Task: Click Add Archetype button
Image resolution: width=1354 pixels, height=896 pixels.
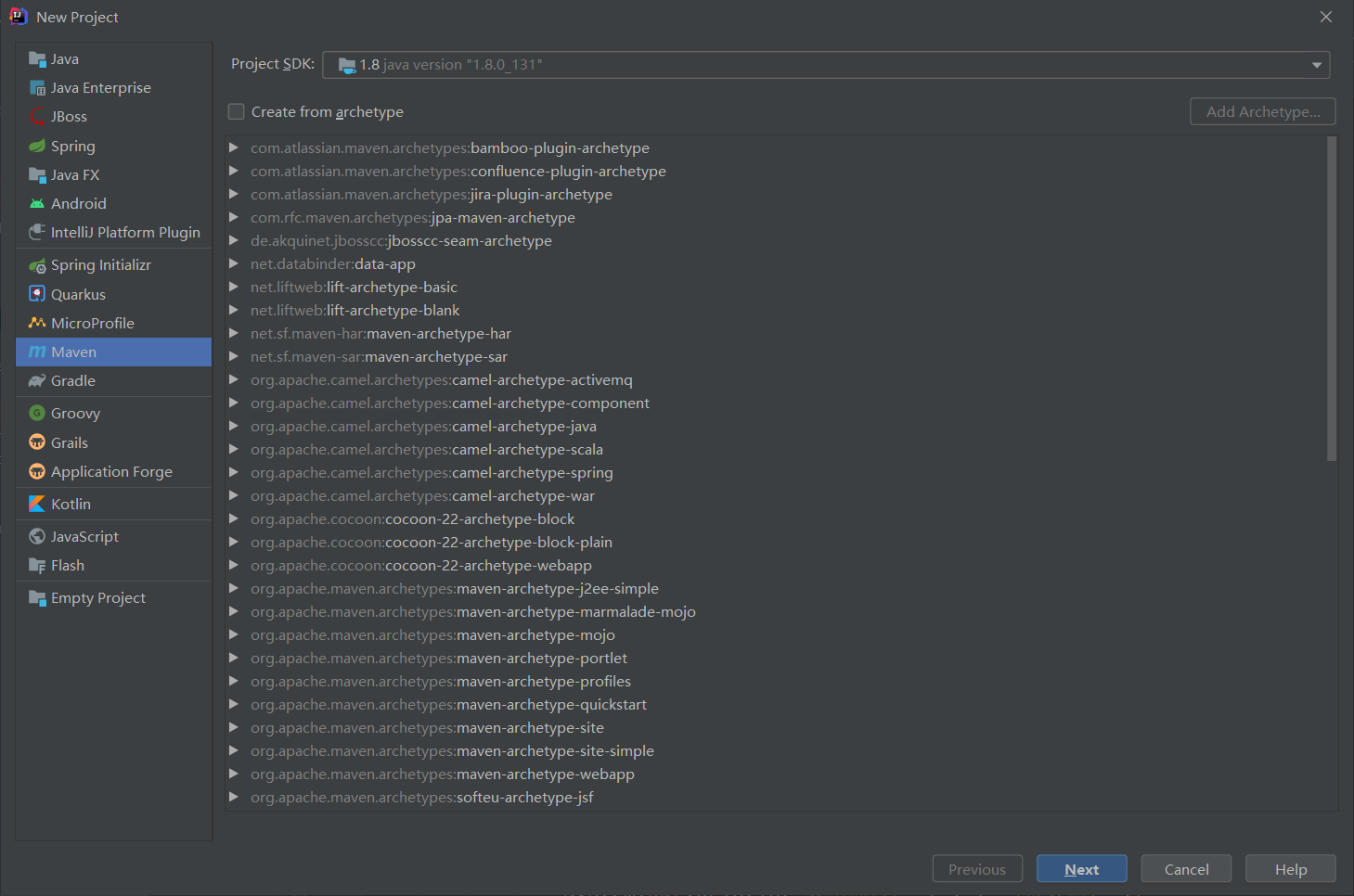Action: click(1263, 111)
